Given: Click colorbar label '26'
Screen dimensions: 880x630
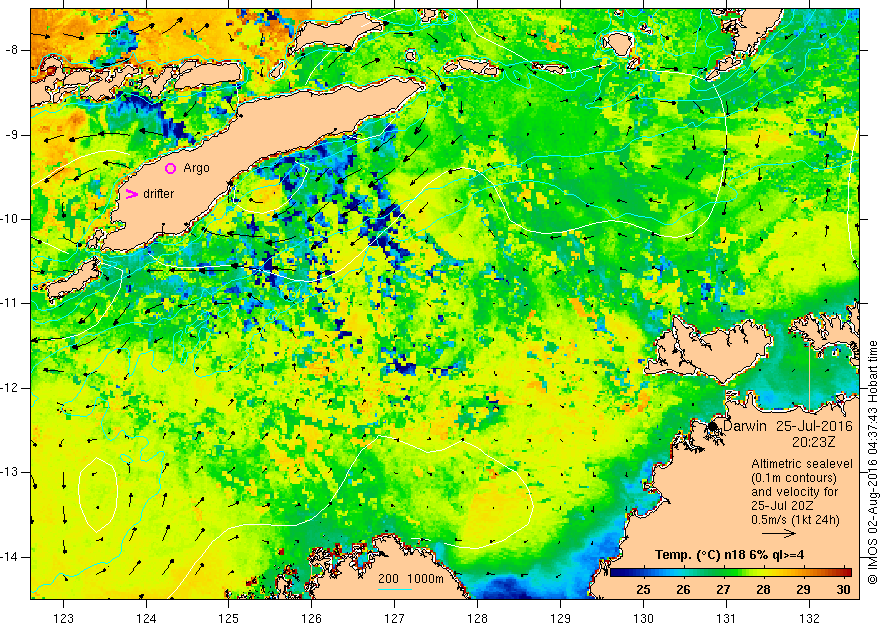Looking at the screenshot, I should click(x=683, y=590).
